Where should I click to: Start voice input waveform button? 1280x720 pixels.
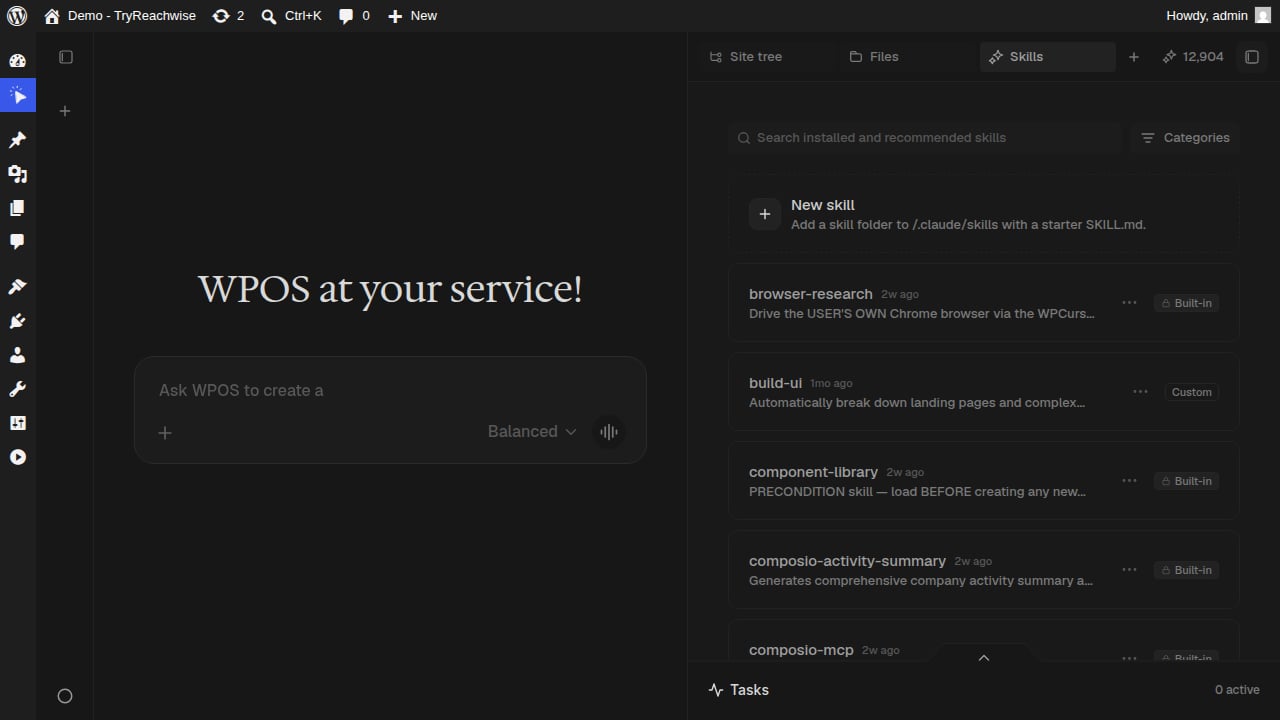(x=608, y=432)
